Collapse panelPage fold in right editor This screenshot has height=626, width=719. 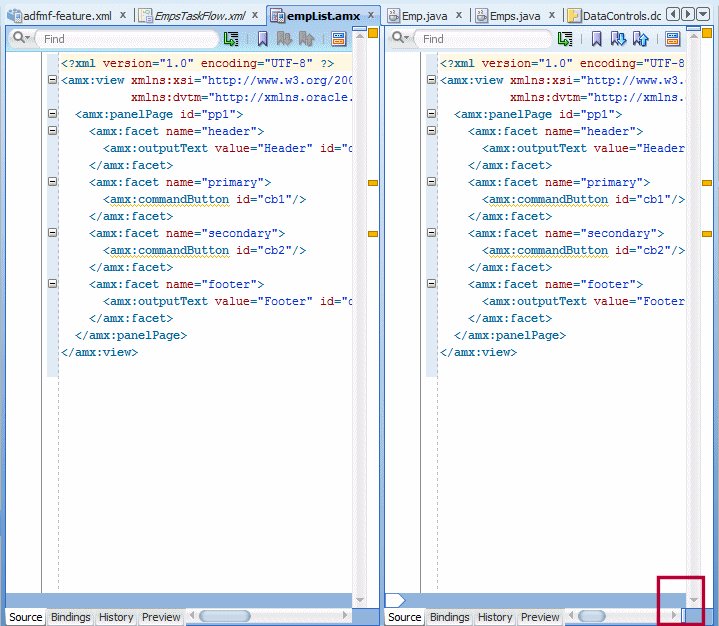[431, 114]
